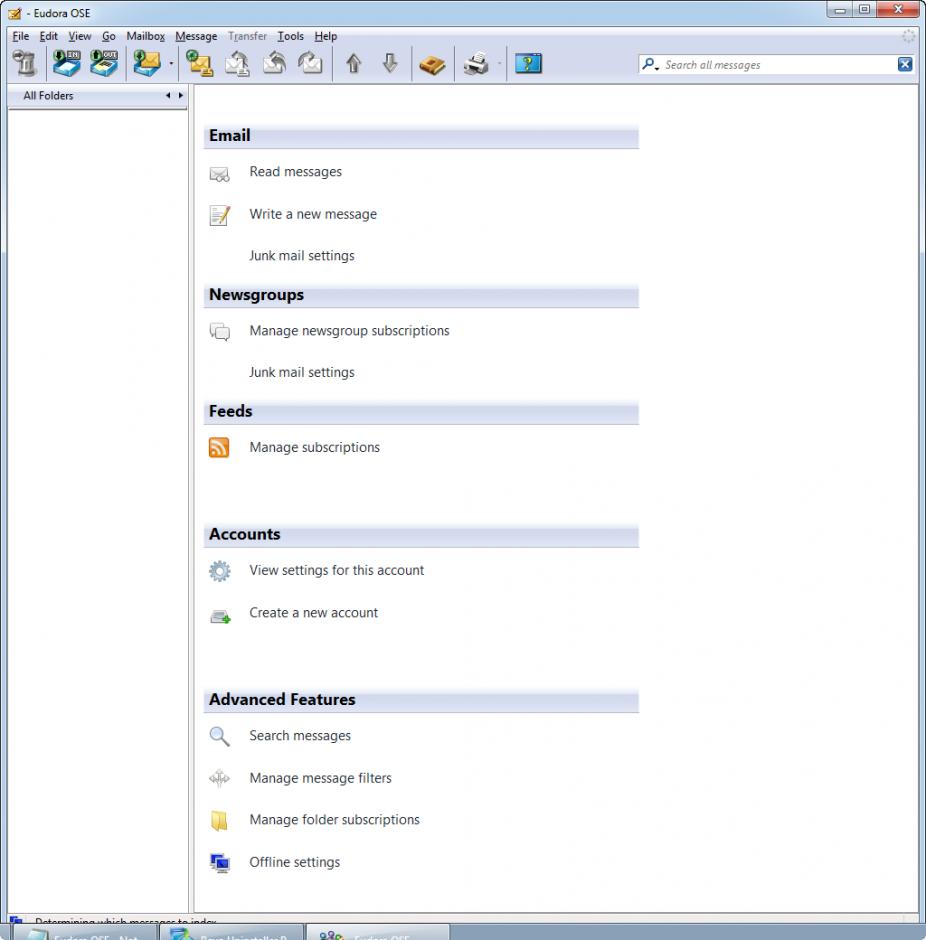This screenshot has width=926, height=940.
Task: Open the Go menu
Action: tap(108, 36)
